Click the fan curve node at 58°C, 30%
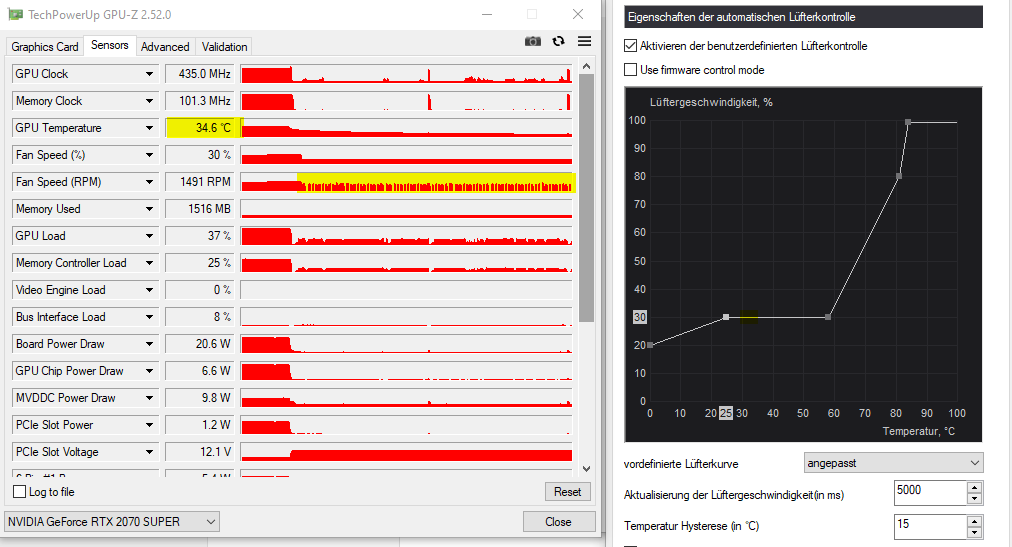The image size is (1012, 547). tap(828, 317)
